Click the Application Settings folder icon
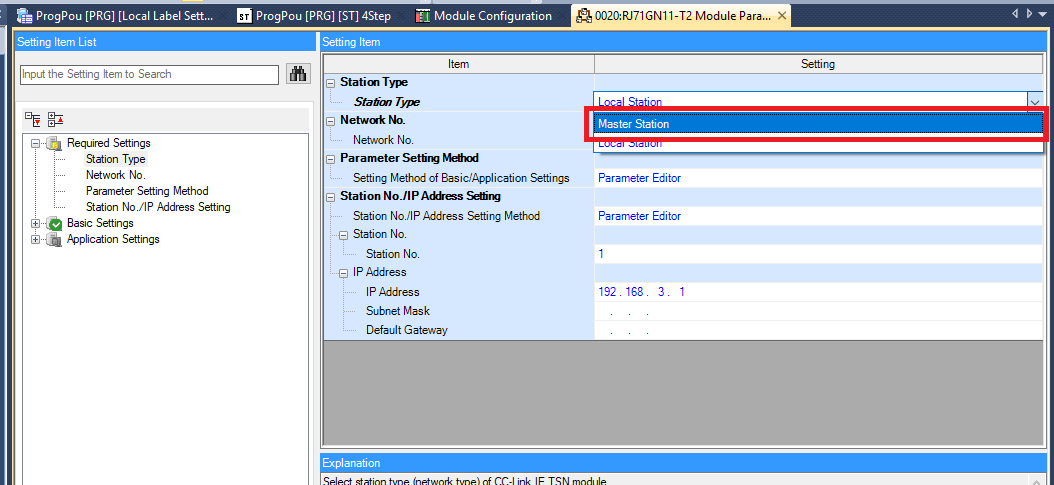The image size is (1054, 485). [54, 240]
